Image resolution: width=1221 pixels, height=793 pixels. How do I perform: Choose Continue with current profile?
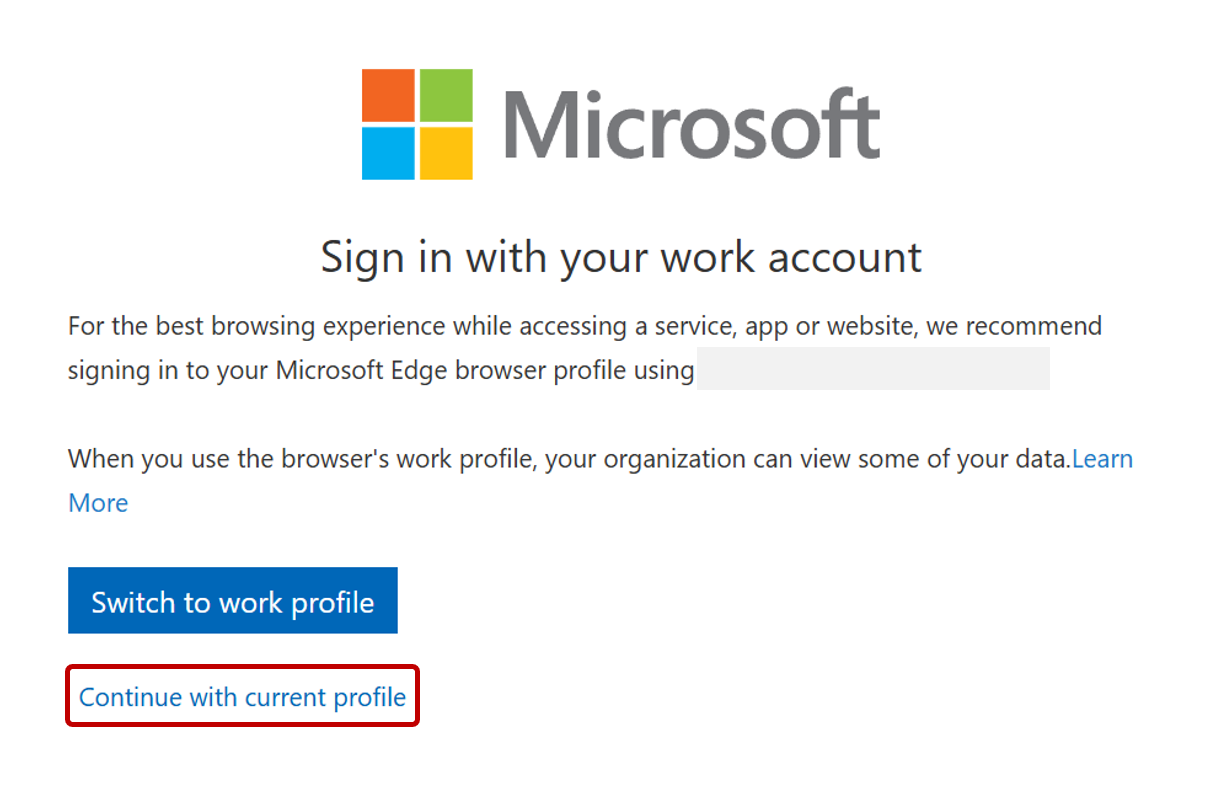(x=242, y=697)
